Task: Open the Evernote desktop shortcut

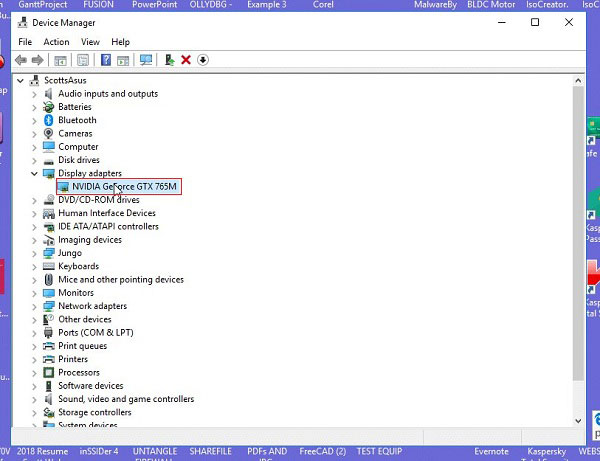Action: (x=491, y=451)
